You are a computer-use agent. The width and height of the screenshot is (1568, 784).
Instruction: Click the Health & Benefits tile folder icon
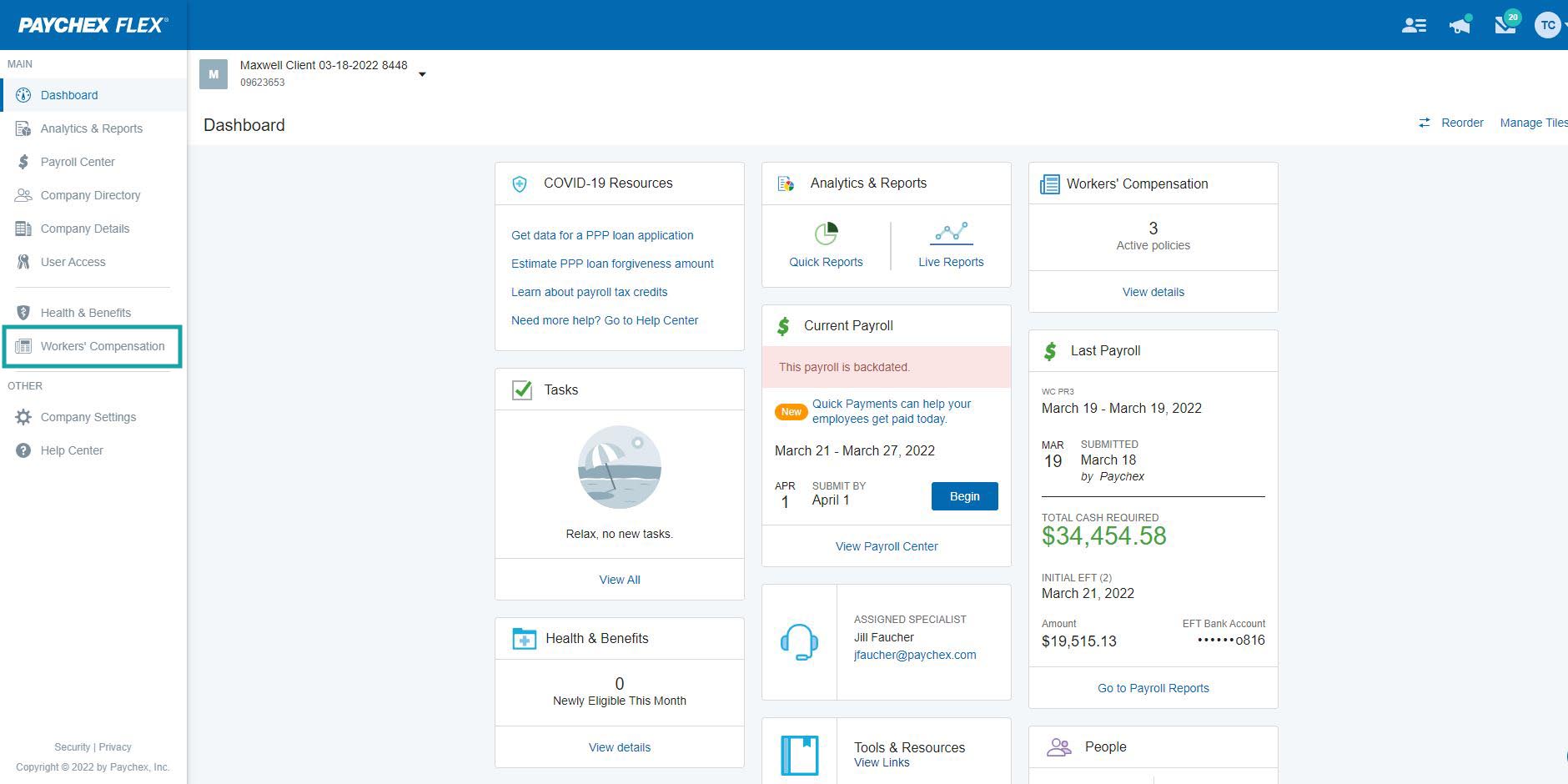(x=524, y=639)
